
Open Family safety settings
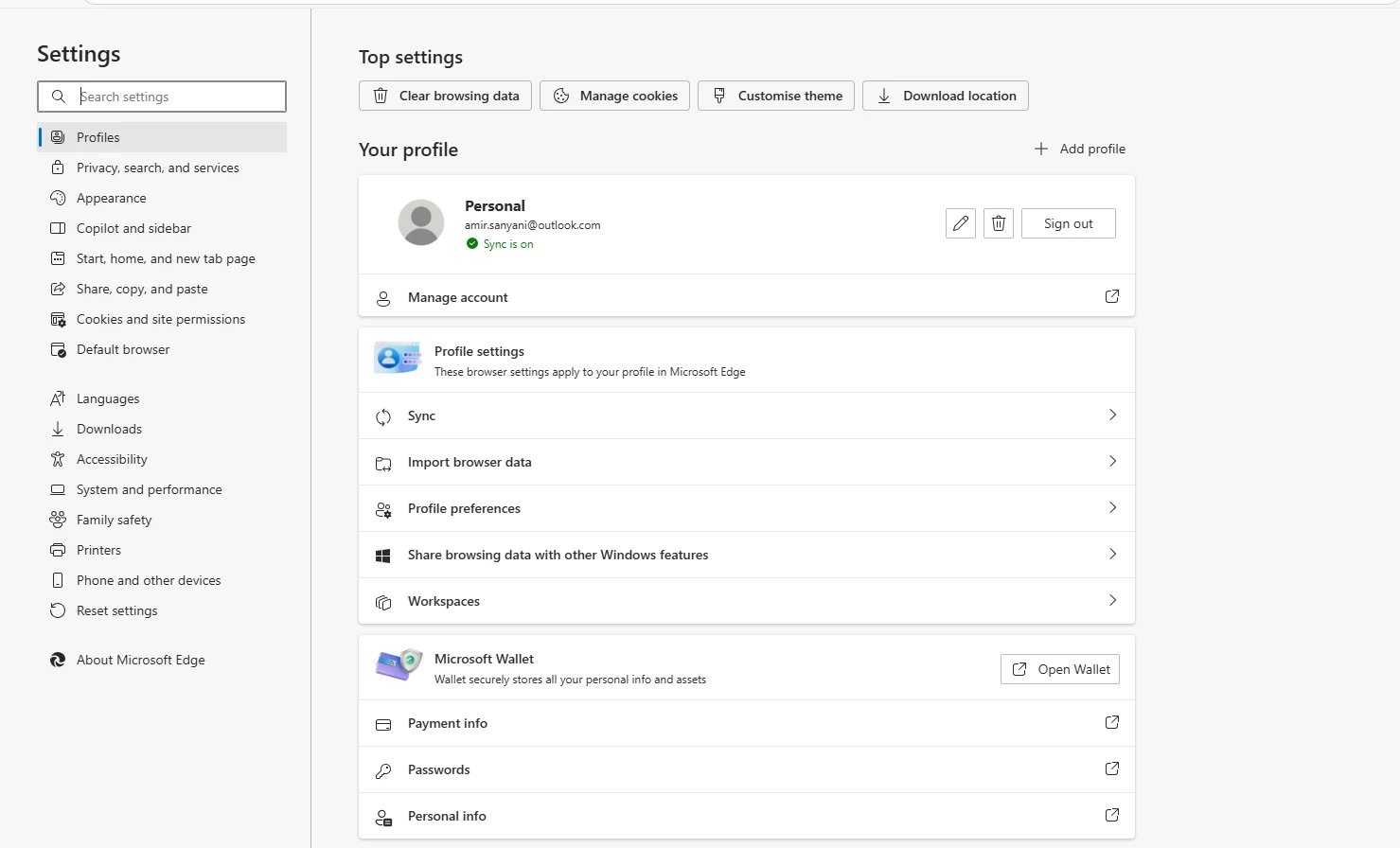point(162,520)
